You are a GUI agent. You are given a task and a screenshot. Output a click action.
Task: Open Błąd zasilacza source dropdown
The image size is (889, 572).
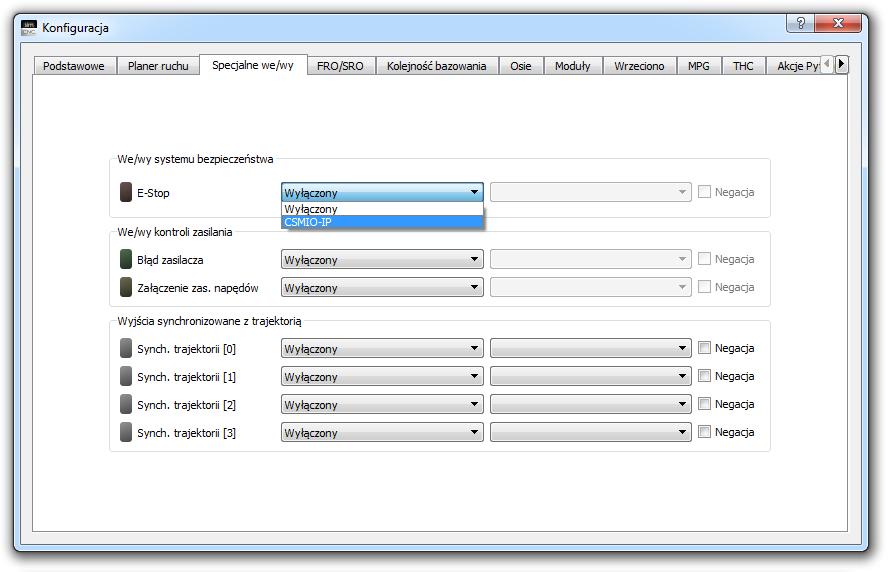[x=382, y=260]
